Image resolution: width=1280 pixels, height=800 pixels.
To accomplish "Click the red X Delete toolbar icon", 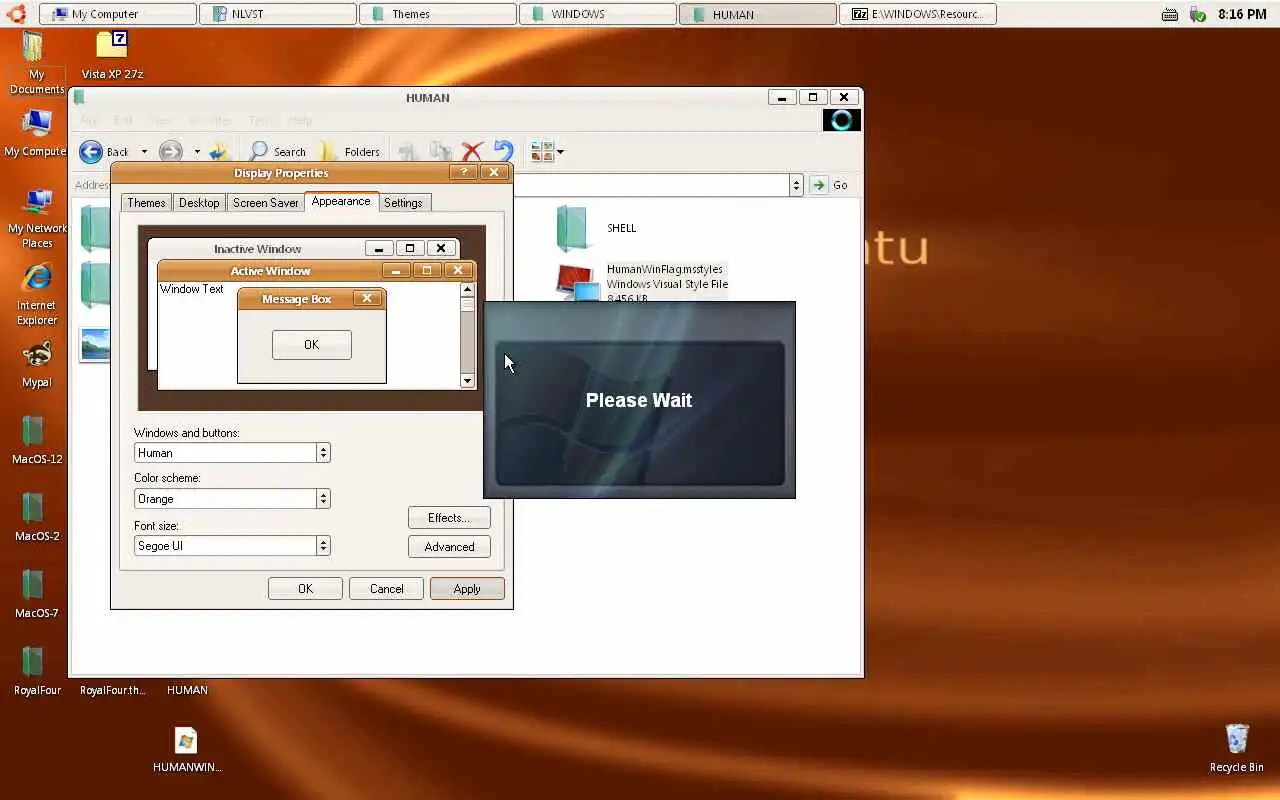I will pos(472,152).
